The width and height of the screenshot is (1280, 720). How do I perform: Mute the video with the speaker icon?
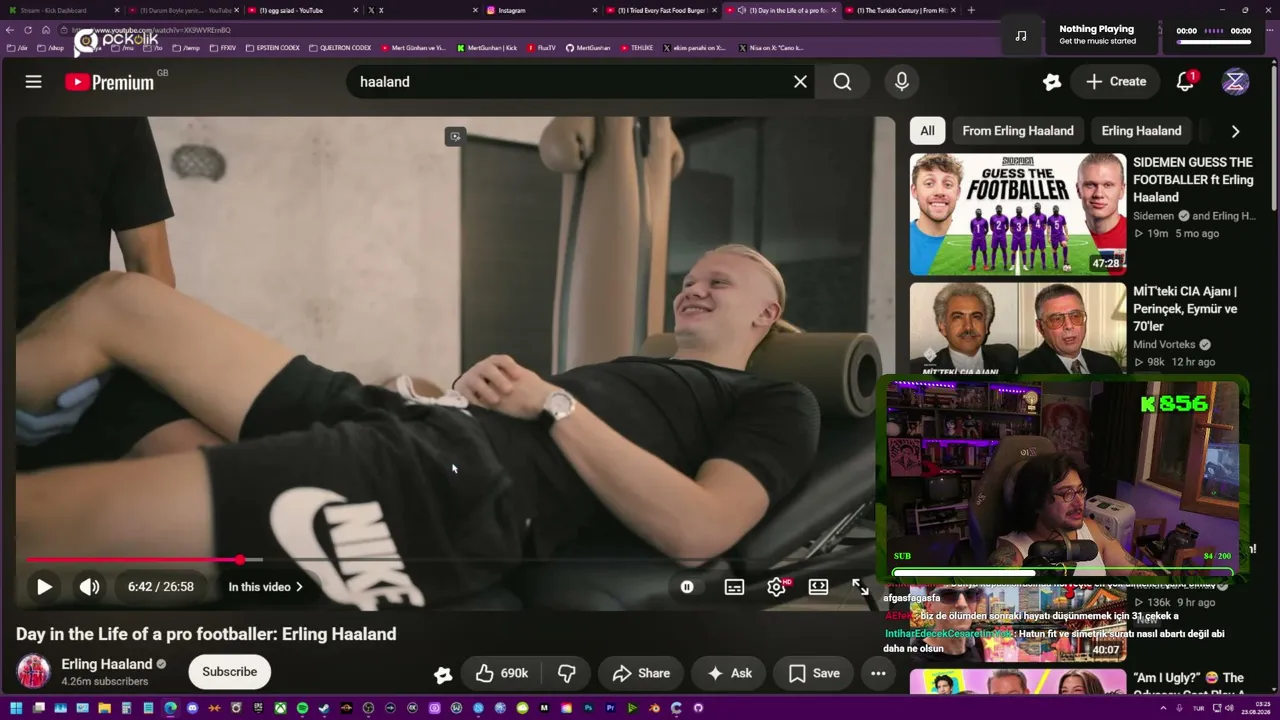89,587
